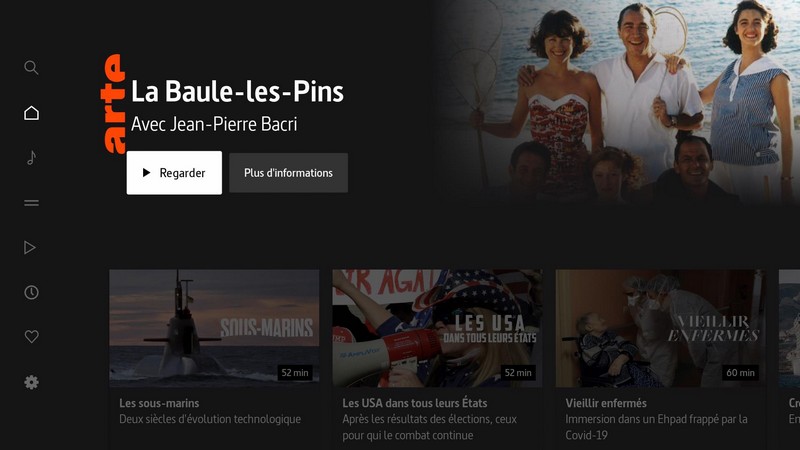Open the music note concert section
This screenshot has width=800, height=450.
[x=31, y=158]
